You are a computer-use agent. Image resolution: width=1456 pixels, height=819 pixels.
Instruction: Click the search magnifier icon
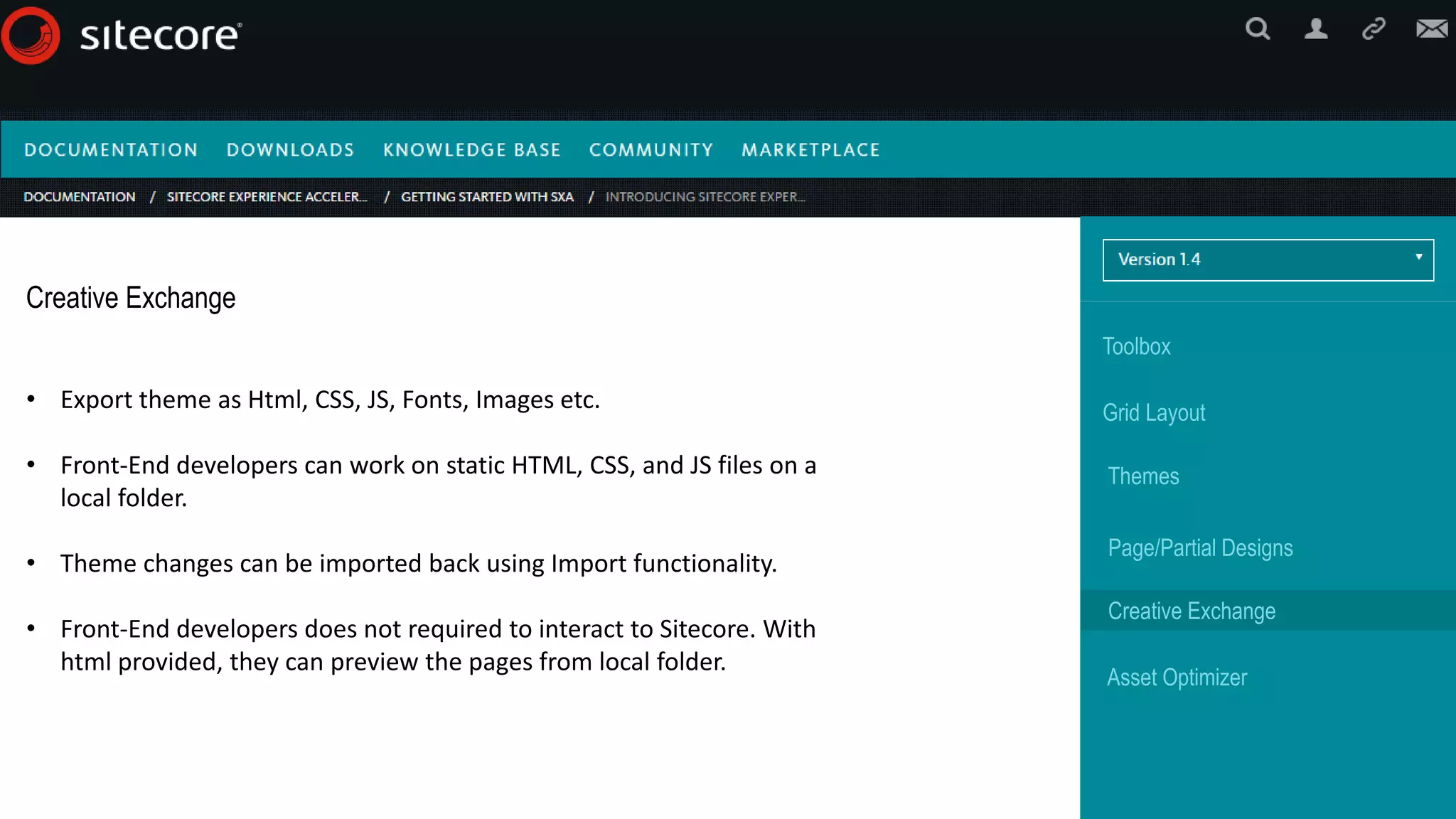(x=1257, y=29)
